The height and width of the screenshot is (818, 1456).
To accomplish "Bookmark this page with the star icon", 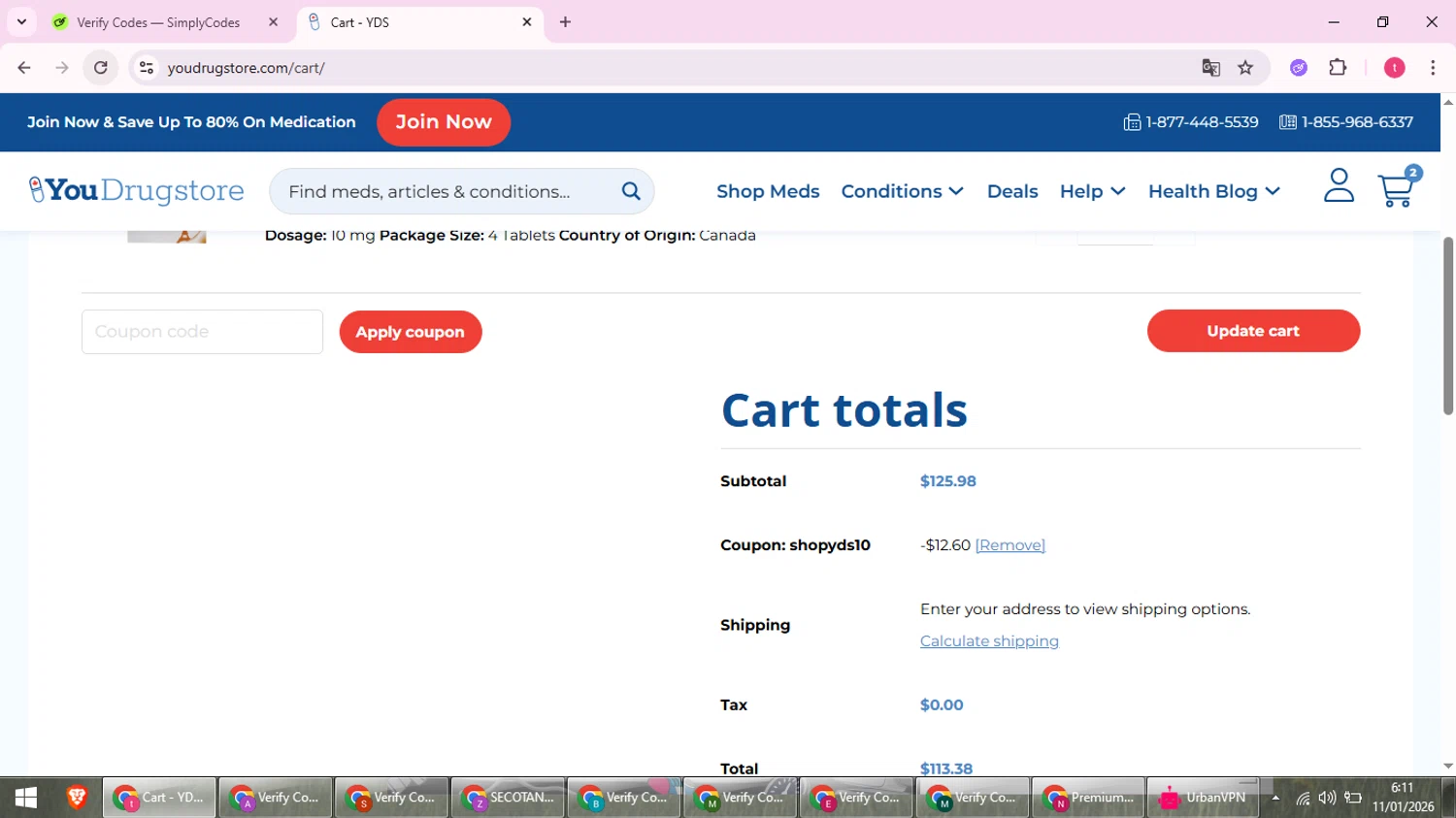I will point(1245,68).
